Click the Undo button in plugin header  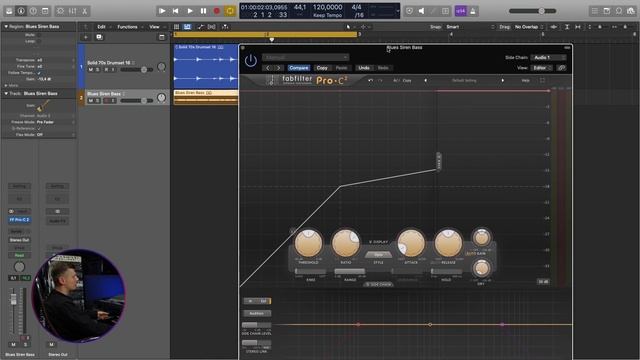364,68
